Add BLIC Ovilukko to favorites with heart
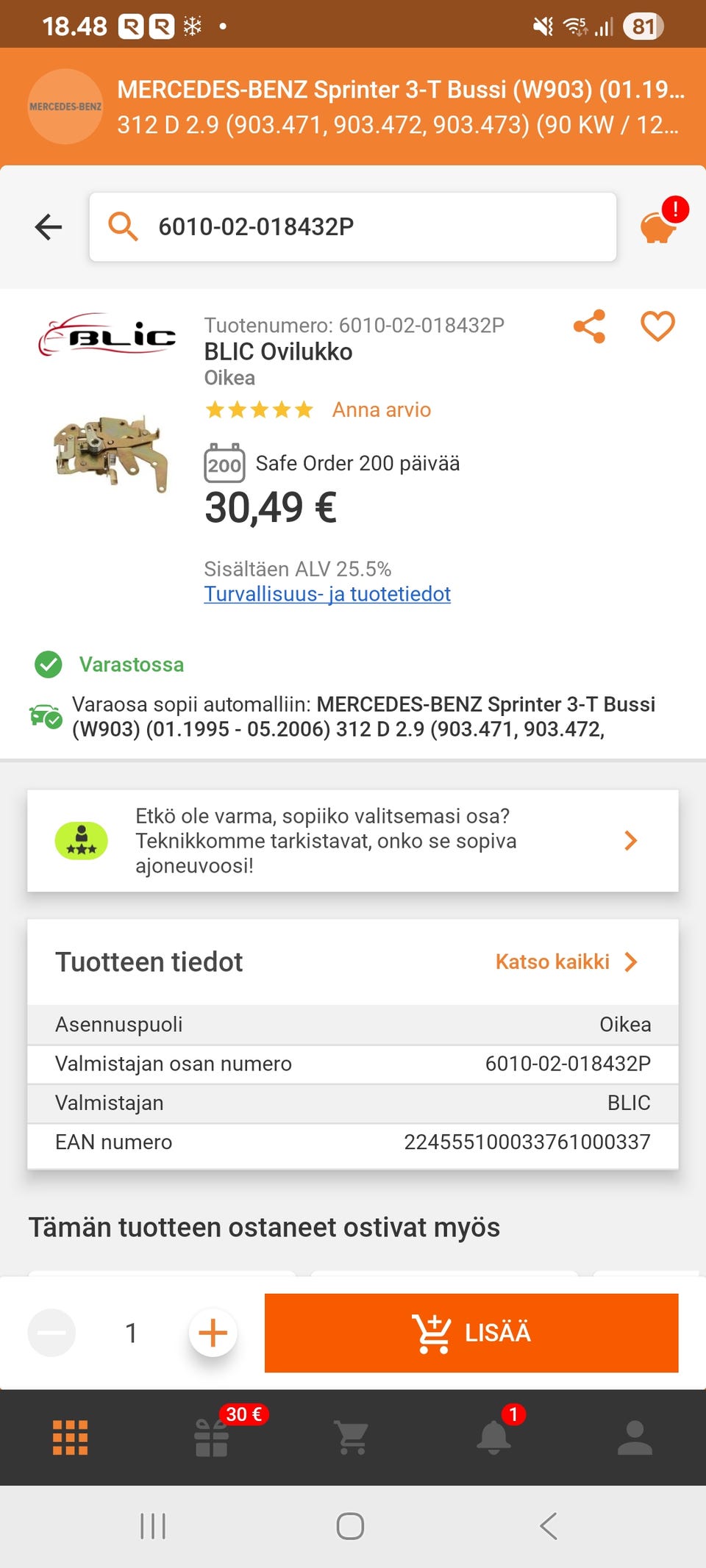This screenshot has width=706, height=1568. pos(657,326)
